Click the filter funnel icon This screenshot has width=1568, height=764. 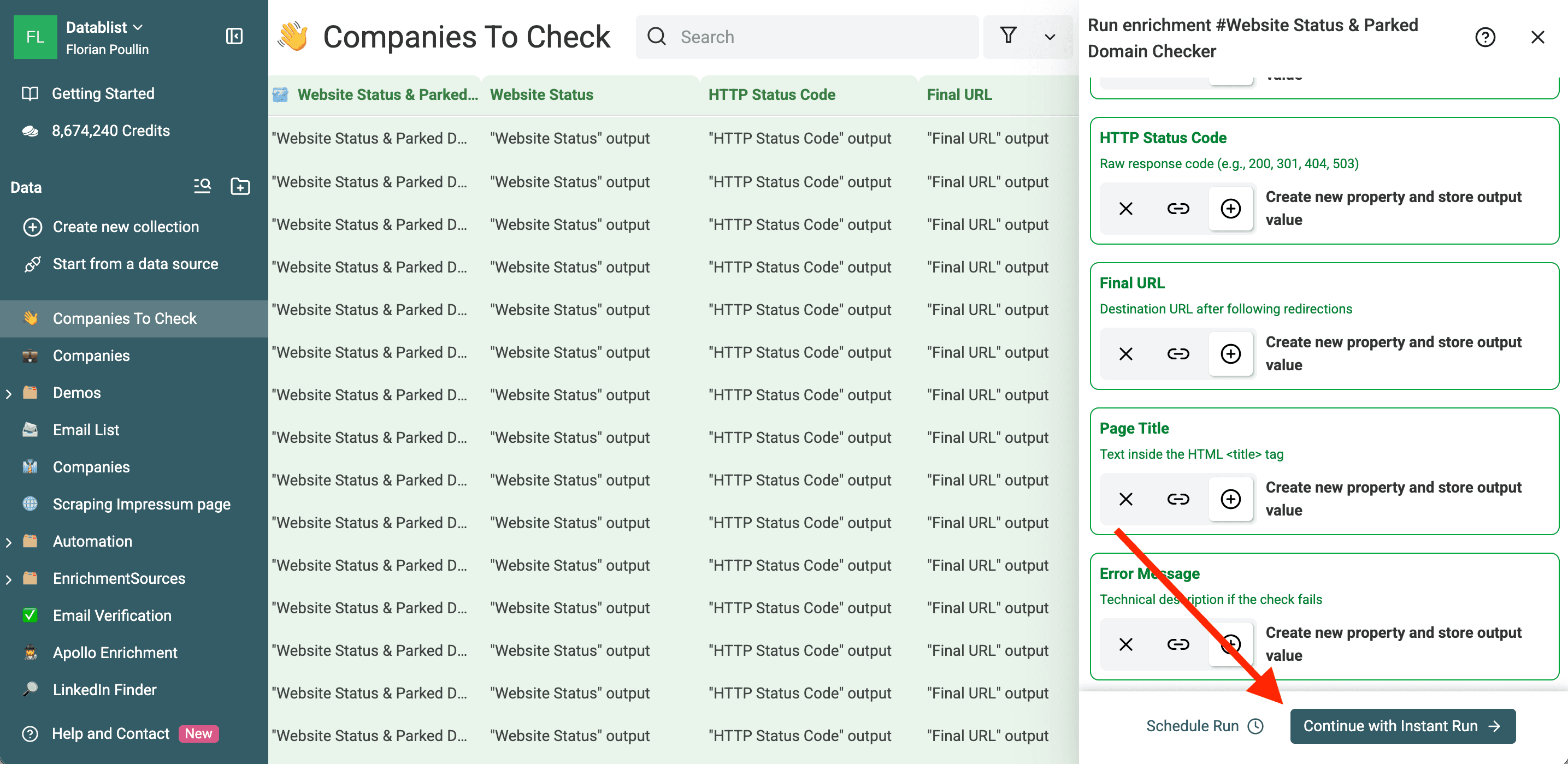click(1008, 37)
